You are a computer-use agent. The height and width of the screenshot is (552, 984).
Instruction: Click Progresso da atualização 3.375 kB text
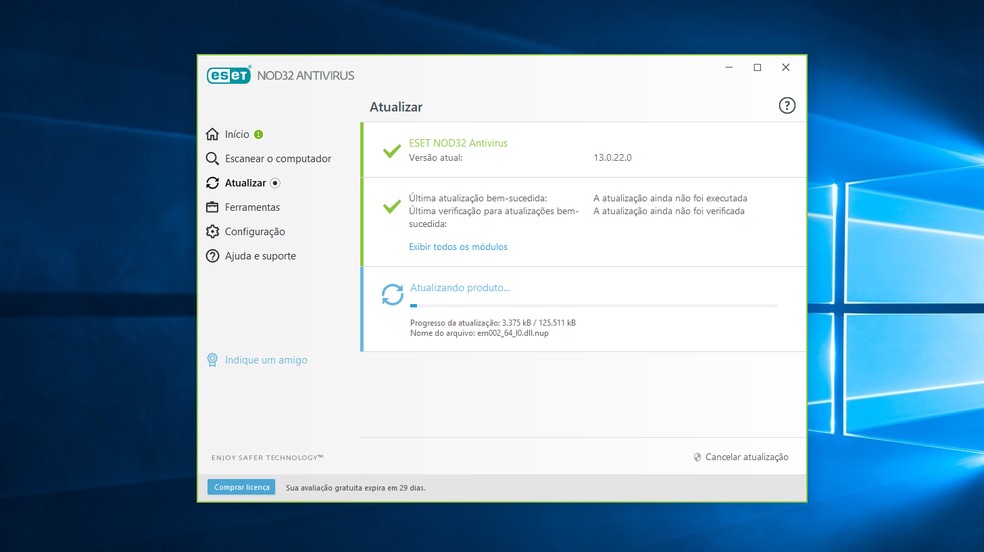493,322
